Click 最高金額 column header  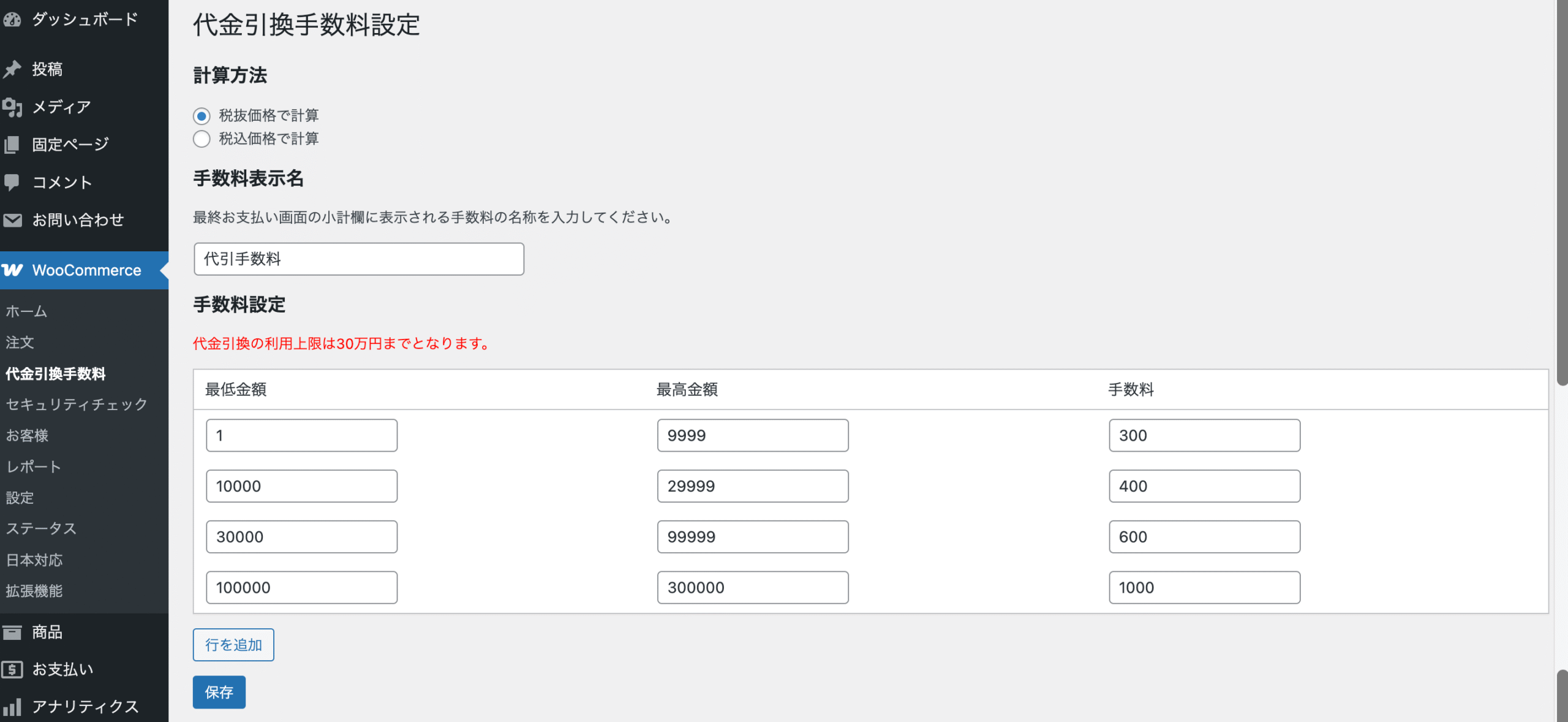687,390
